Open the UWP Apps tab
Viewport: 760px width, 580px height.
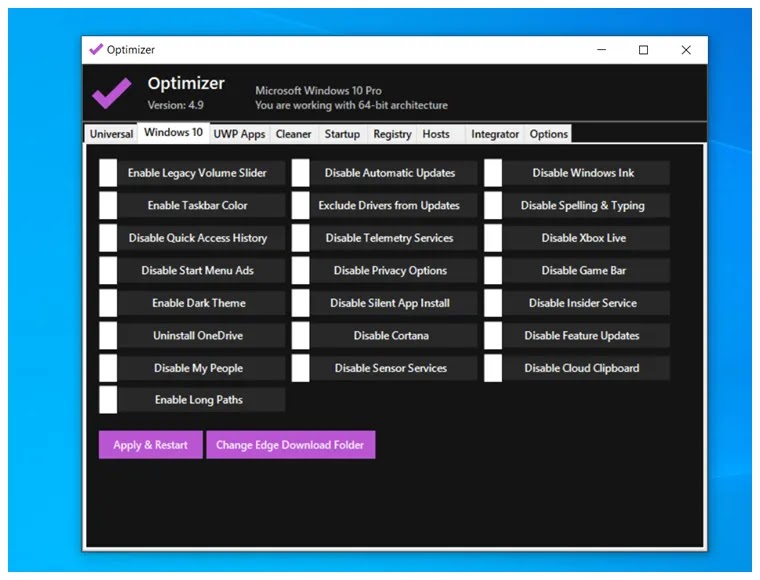[x=239, y=134]
